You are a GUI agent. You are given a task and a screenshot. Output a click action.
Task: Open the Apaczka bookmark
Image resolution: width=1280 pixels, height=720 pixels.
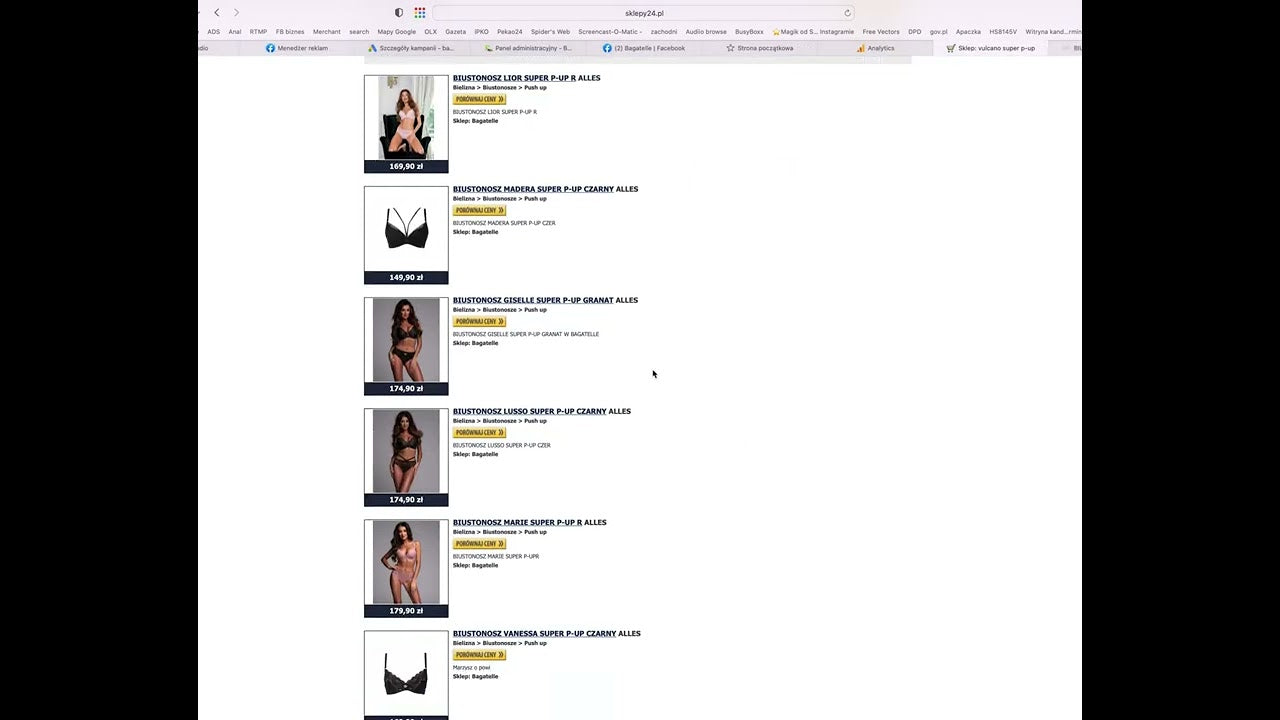click(x=969, y=32)
